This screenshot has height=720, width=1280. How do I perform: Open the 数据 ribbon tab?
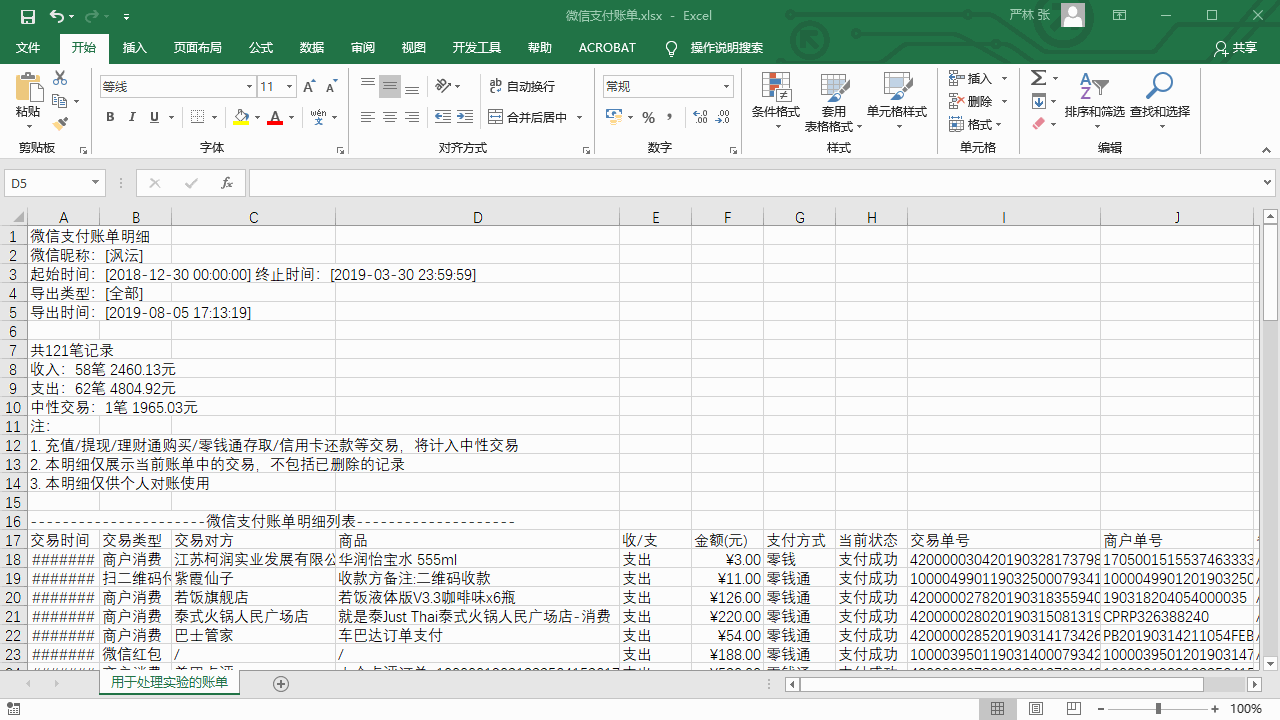click(x=311, y=47)
